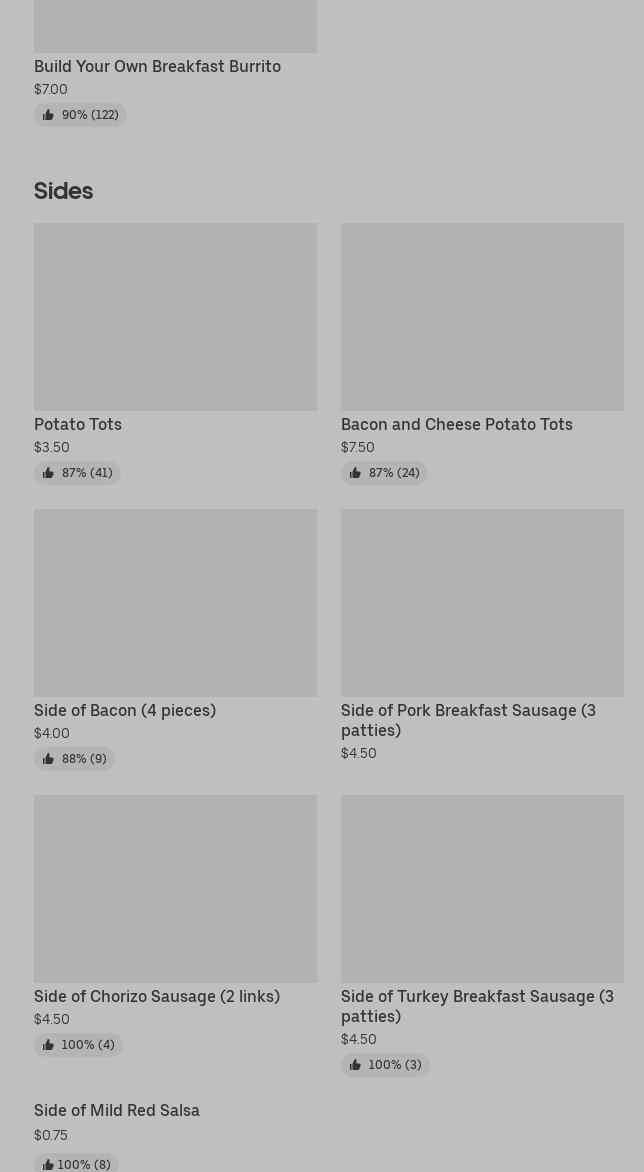Click thumbs-up icon under Build Your Own Breakfast Burrito
This screenshot has height=1172, width=644.
48,115
